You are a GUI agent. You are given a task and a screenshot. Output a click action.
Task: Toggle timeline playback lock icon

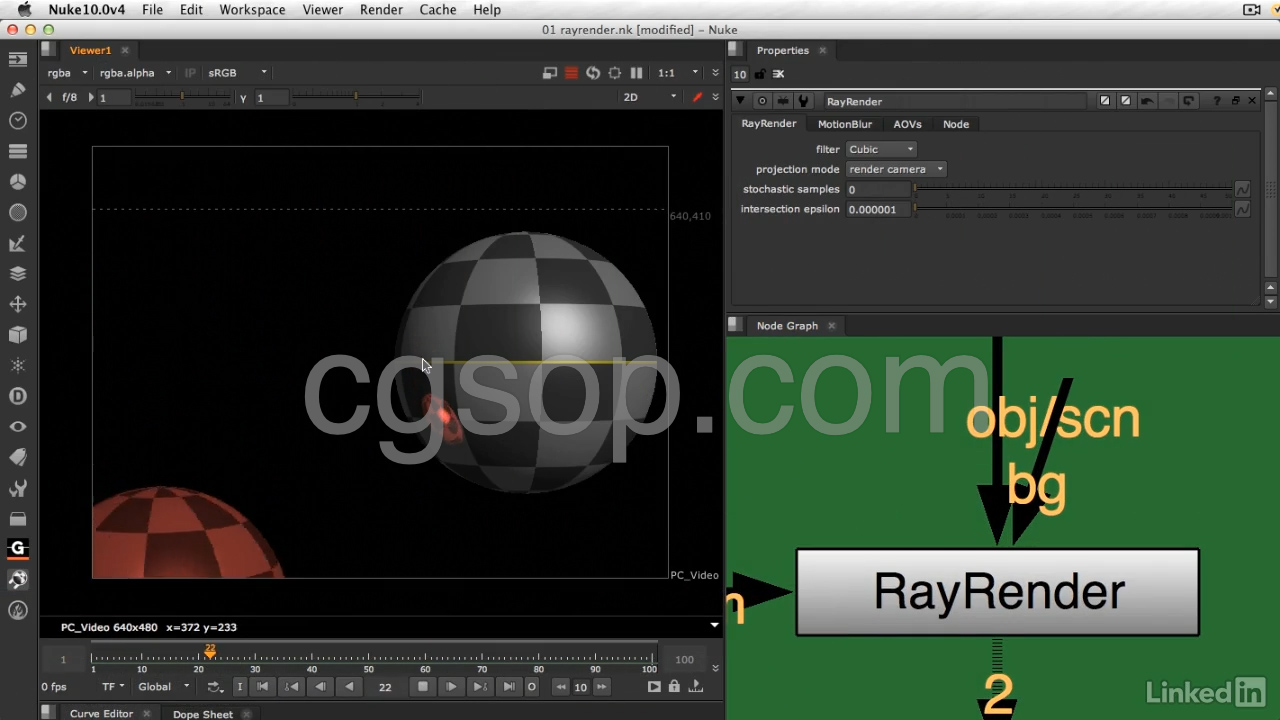(x=674, y=687)
